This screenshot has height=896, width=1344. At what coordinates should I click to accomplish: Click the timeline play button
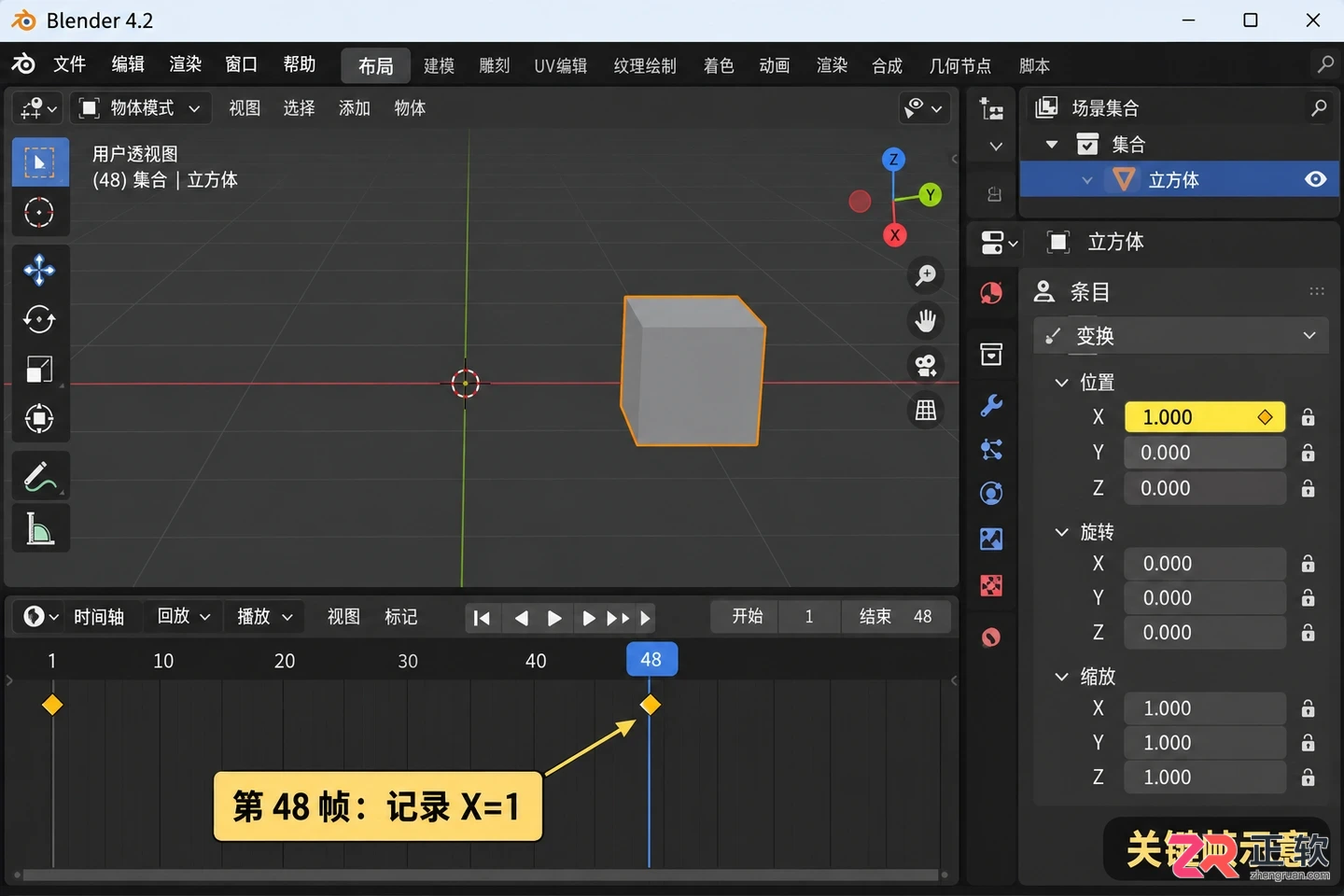pos(554,618)
